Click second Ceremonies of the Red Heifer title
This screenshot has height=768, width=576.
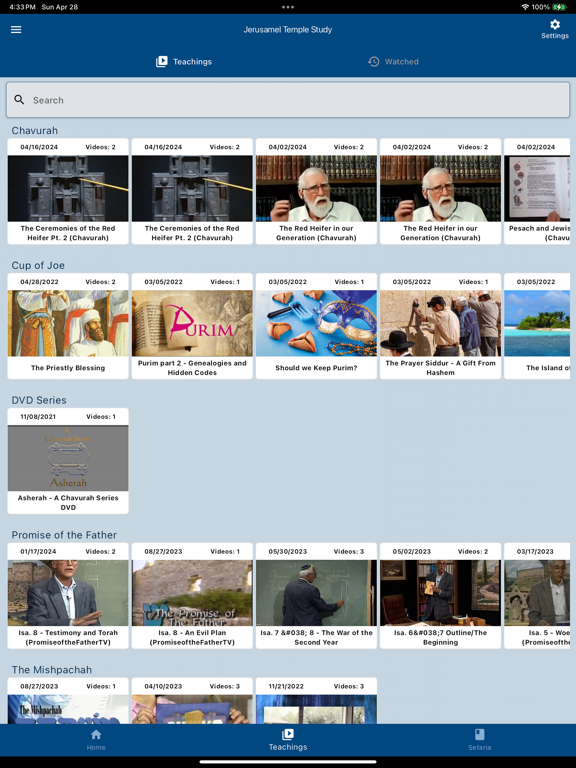(x=192, y=233)
